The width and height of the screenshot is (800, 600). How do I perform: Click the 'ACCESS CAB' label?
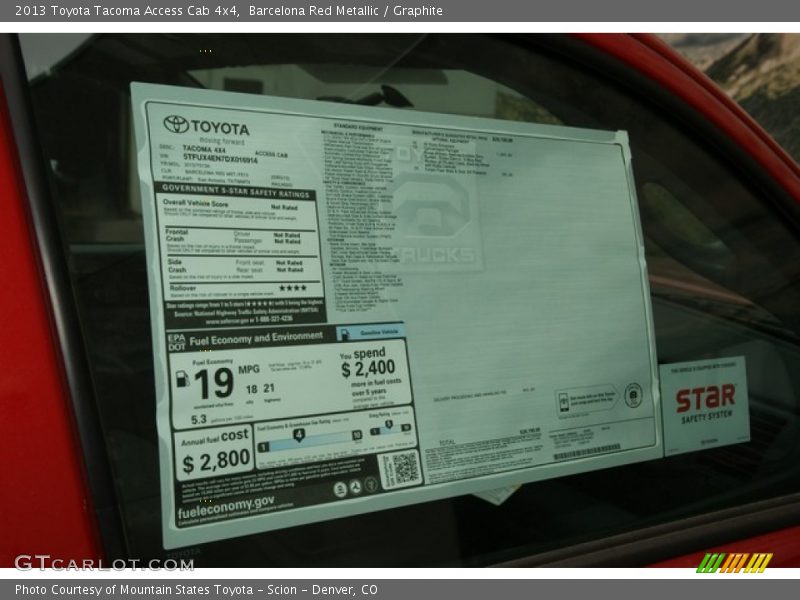(x=271, y=155)
